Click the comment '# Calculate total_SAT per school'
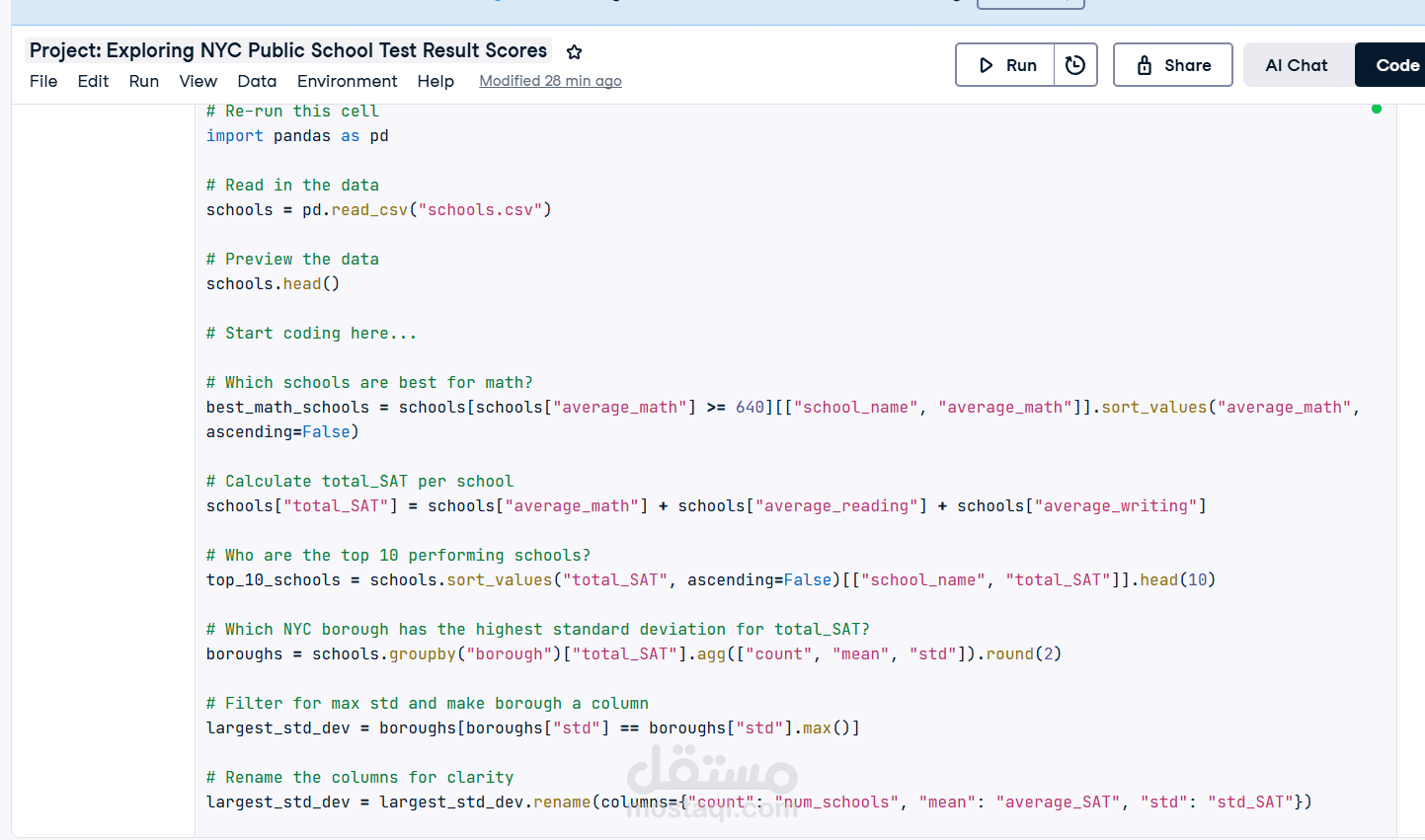 coord(359,481)
